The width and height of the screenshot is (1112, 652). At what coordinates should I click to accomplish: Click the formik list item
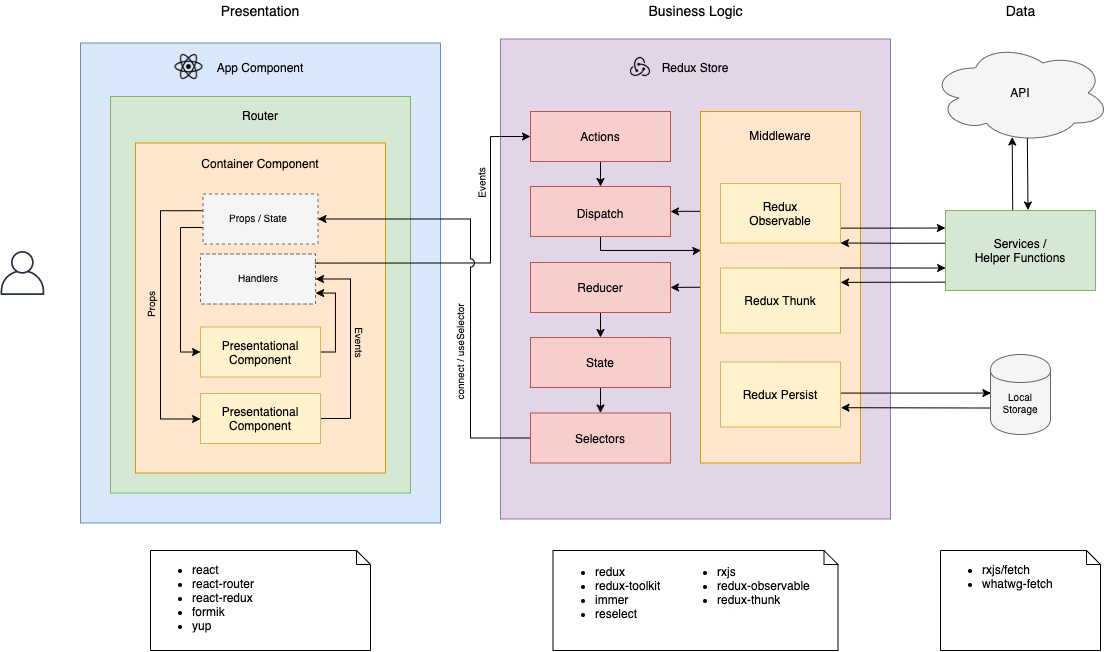(x=208, y=612)
